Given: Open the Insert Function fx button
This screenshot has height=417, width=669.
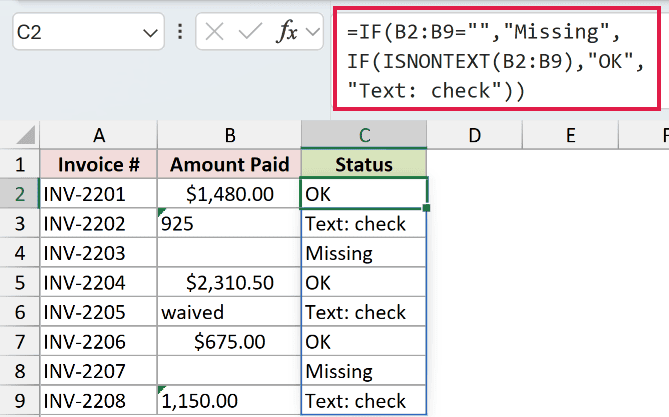Looking at the screenshot, I should pos(287,32).
